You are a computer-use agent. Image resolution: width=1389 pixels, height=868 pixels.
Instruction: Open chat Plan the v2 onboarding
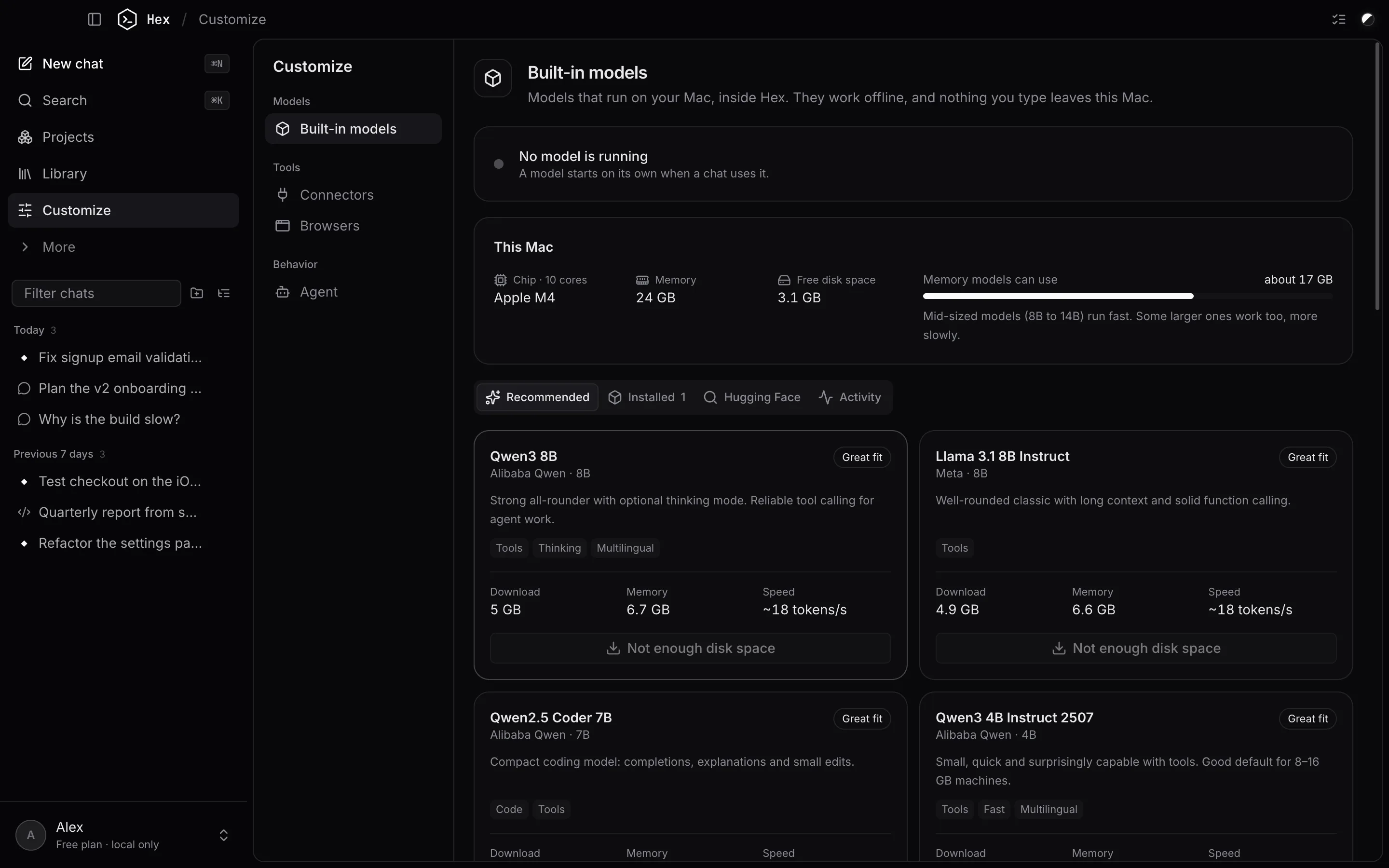123,389
